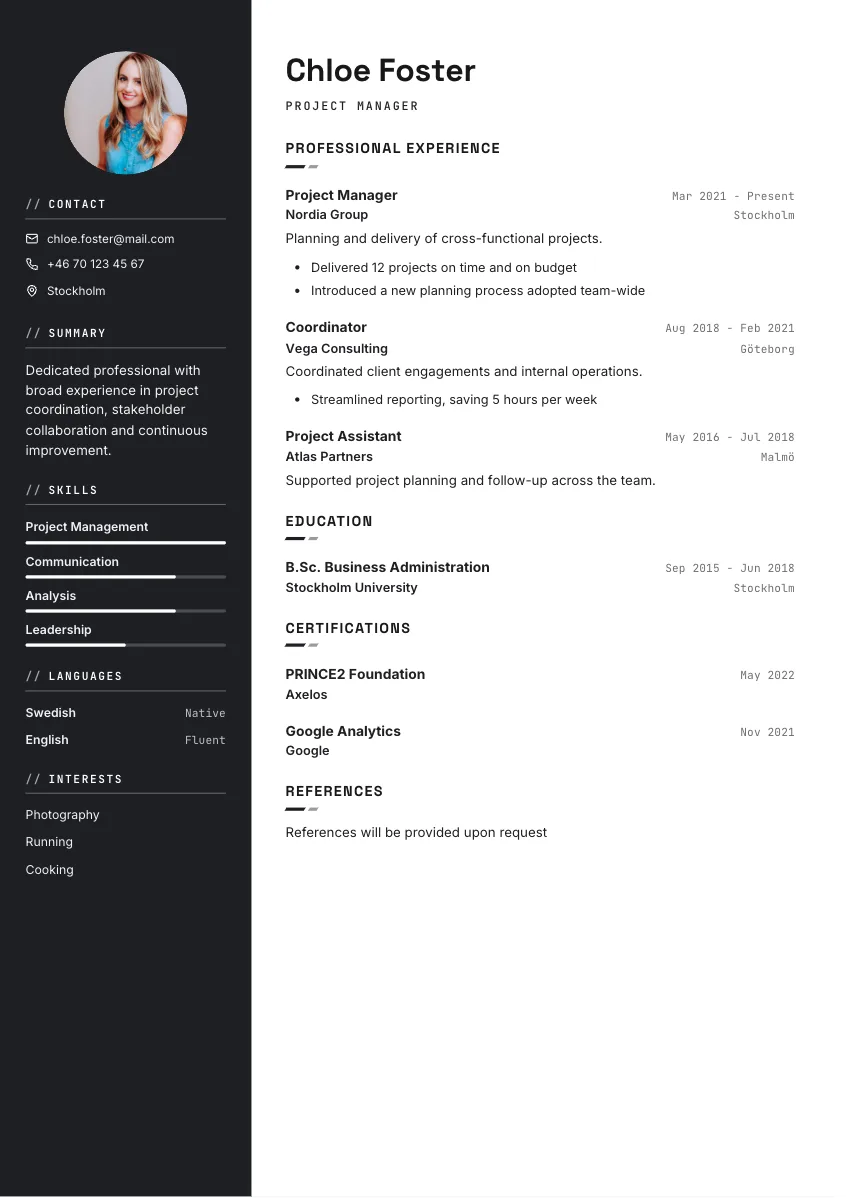Select the Chloe Foster name heading
Screen dimensions: 846x1198
(381, 71)
